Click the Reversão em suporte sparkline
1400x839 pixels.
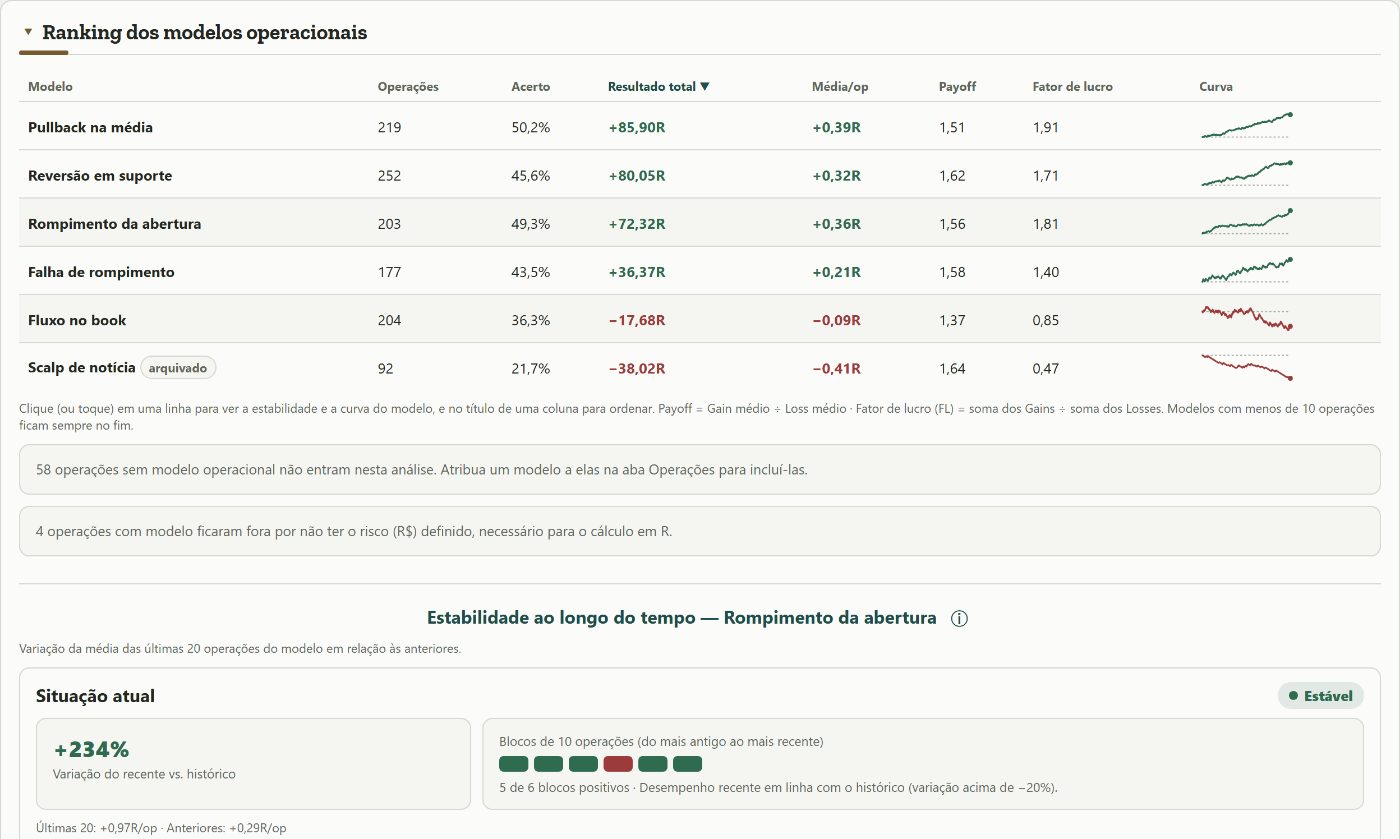tap(1247, 174)
